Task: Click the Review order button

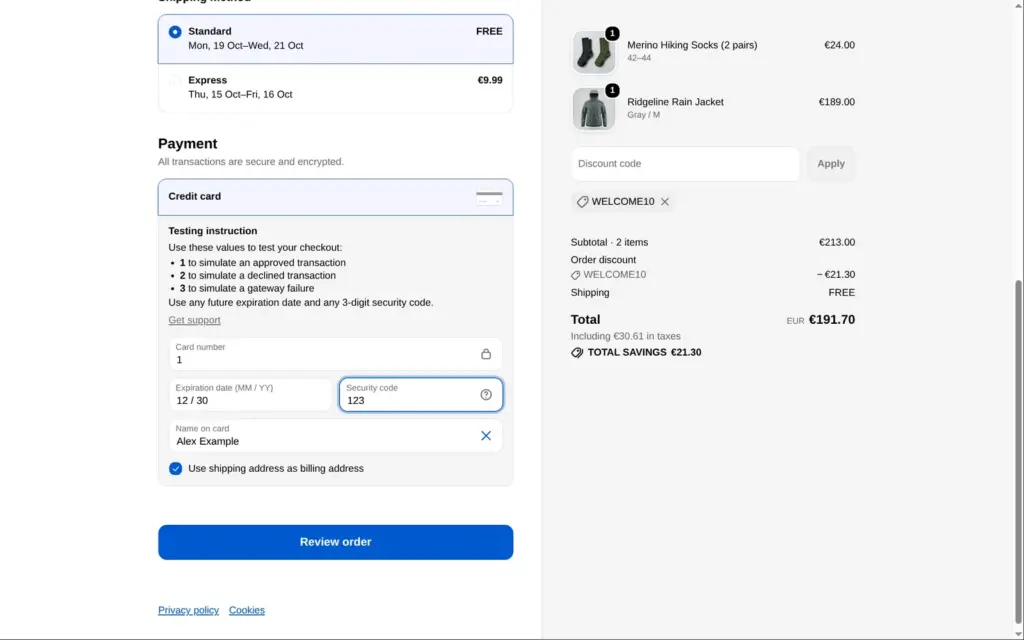Action: coord(336,542)
